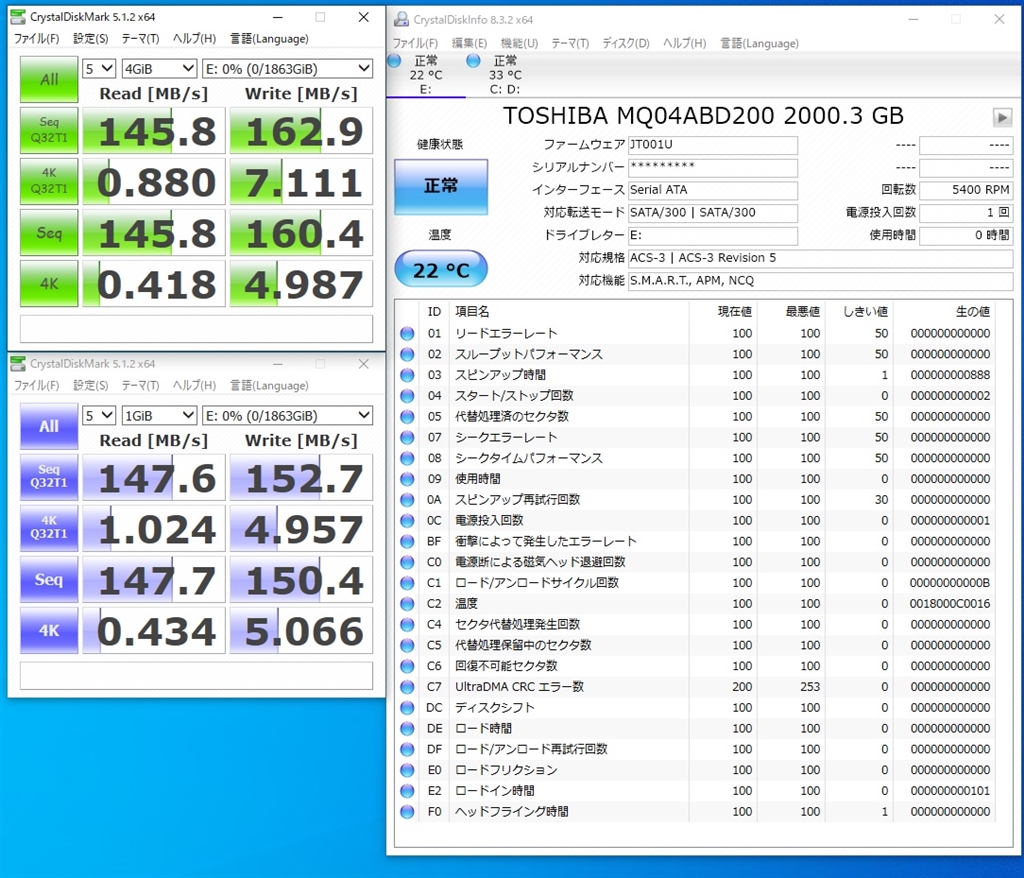This screenshot has width=1024, height=878.
Task: Open 1GiB test size dropdown
Action: click(x=159, y=415)
